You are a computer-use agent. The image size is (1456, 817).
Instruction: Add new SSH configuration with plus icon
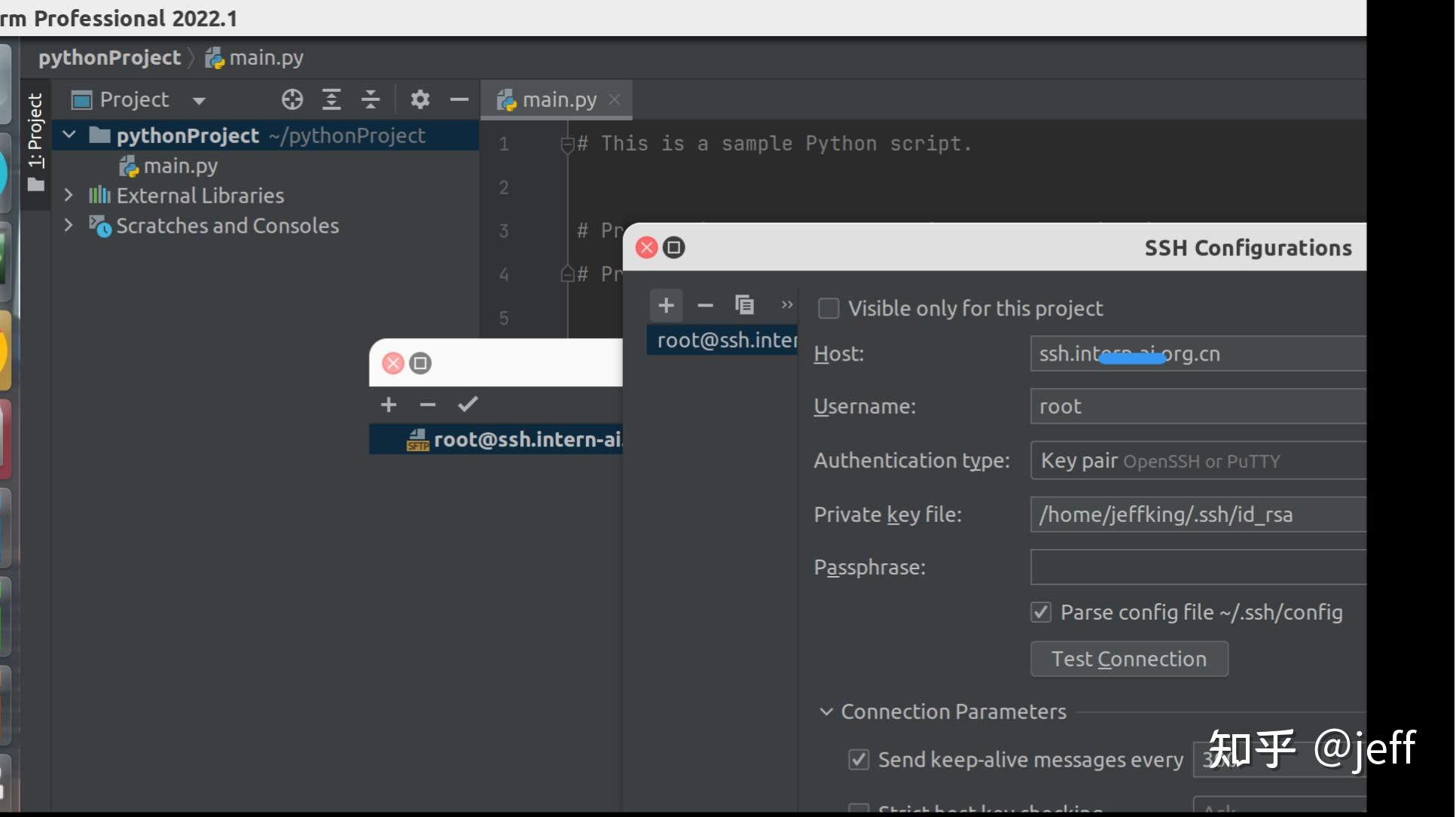click(666, 305)
